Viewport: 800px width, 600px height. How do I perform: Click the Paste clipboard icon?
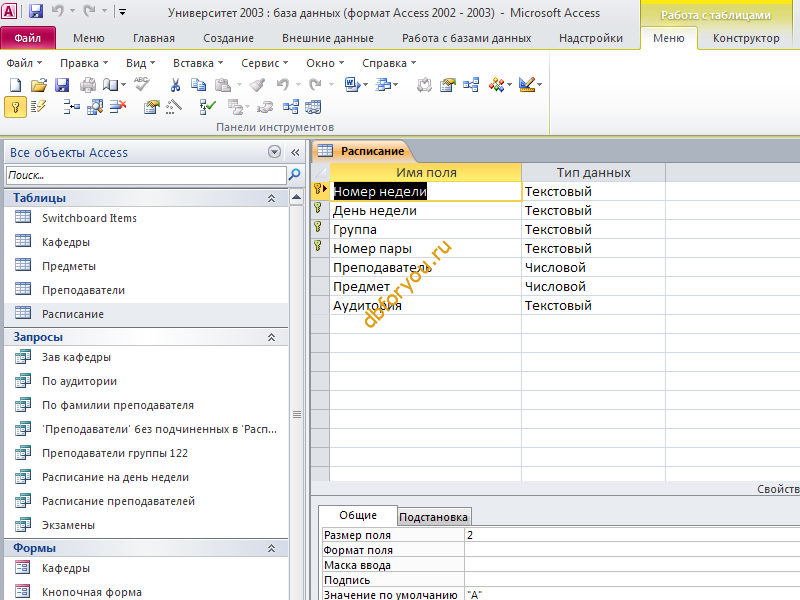coord(222,85)
